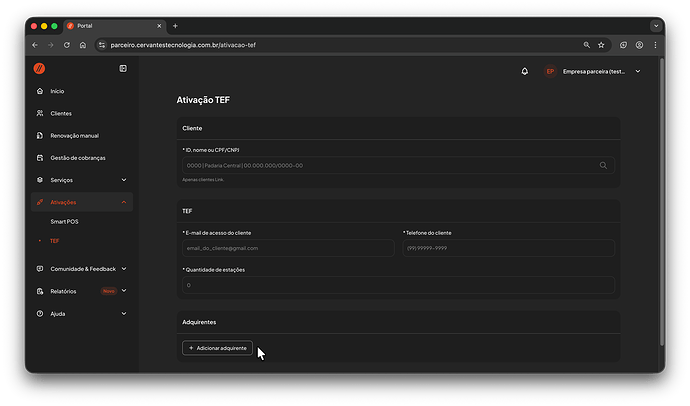Image resolution: width=690 pixels, height=406 pixels.
Task: Click the Ativação TEF page heading
Action: pyautogui.click(x=203, y=100)
